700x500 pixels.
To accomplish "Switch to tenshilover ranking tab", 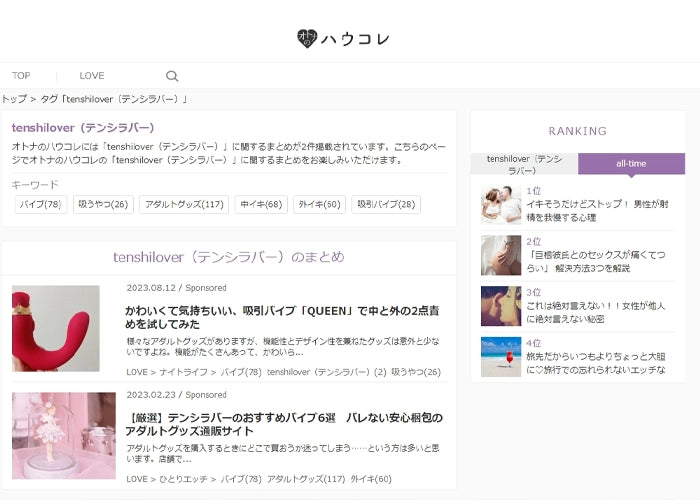I will point(525,164).
